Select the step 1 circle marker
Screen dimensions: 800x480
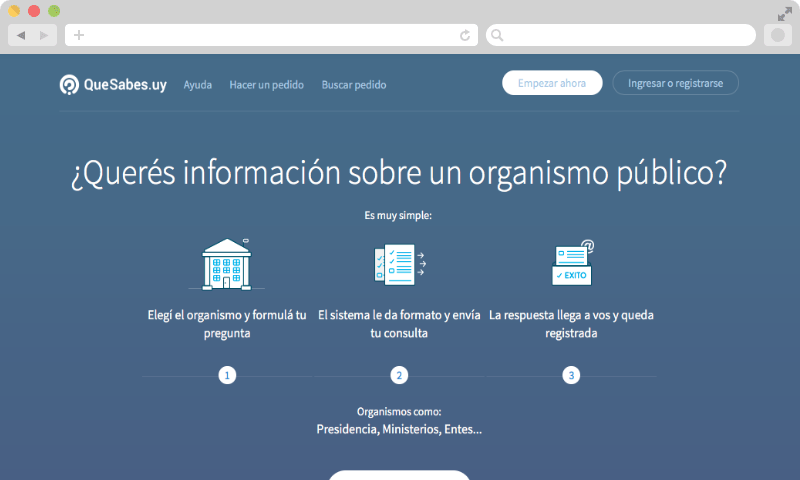click(x=228, y=376)
